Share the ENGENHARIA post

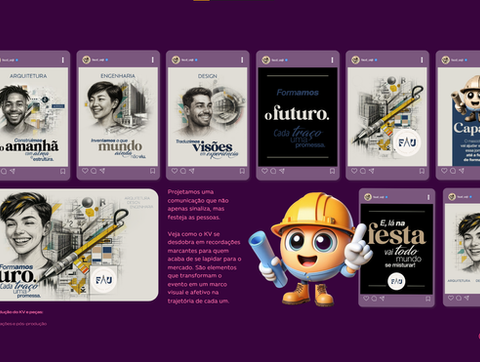tap(102, 171)
